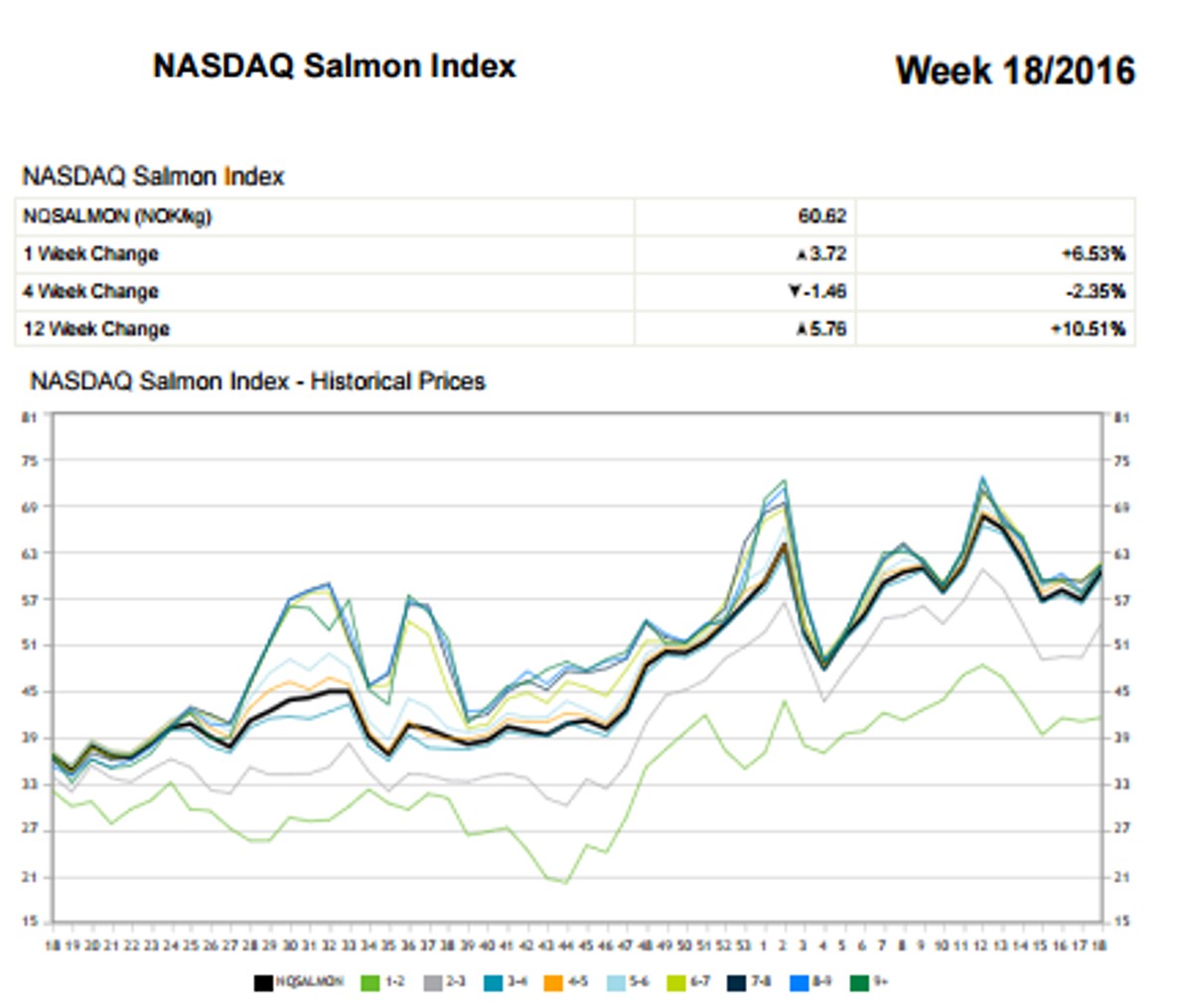
Task: Click the Historical Prices chart title
Action: [x=257, y=381]
